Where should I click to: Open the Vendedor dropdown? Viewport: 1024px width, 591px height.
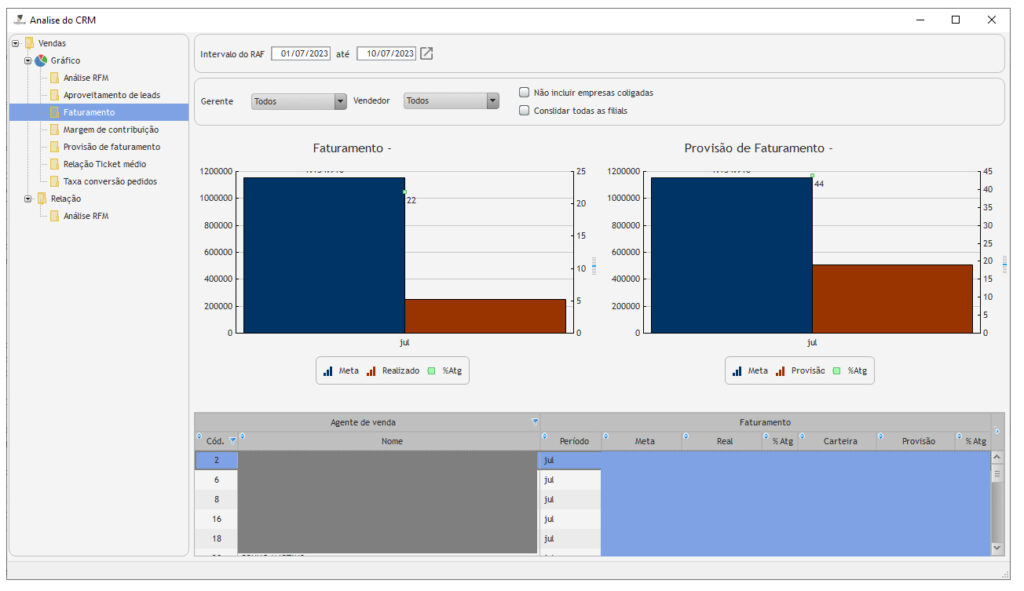[x=492, y=101]
